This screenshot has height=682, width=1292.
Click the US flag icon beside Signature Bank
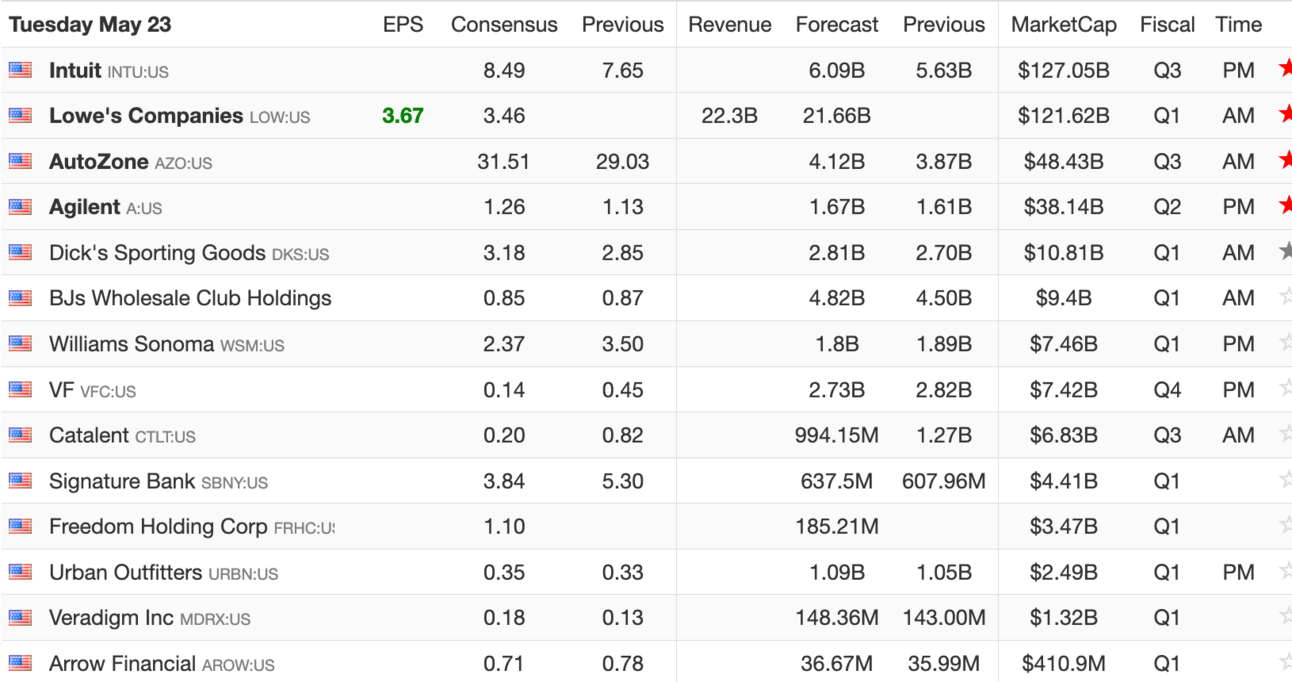[x=20, y=481]
